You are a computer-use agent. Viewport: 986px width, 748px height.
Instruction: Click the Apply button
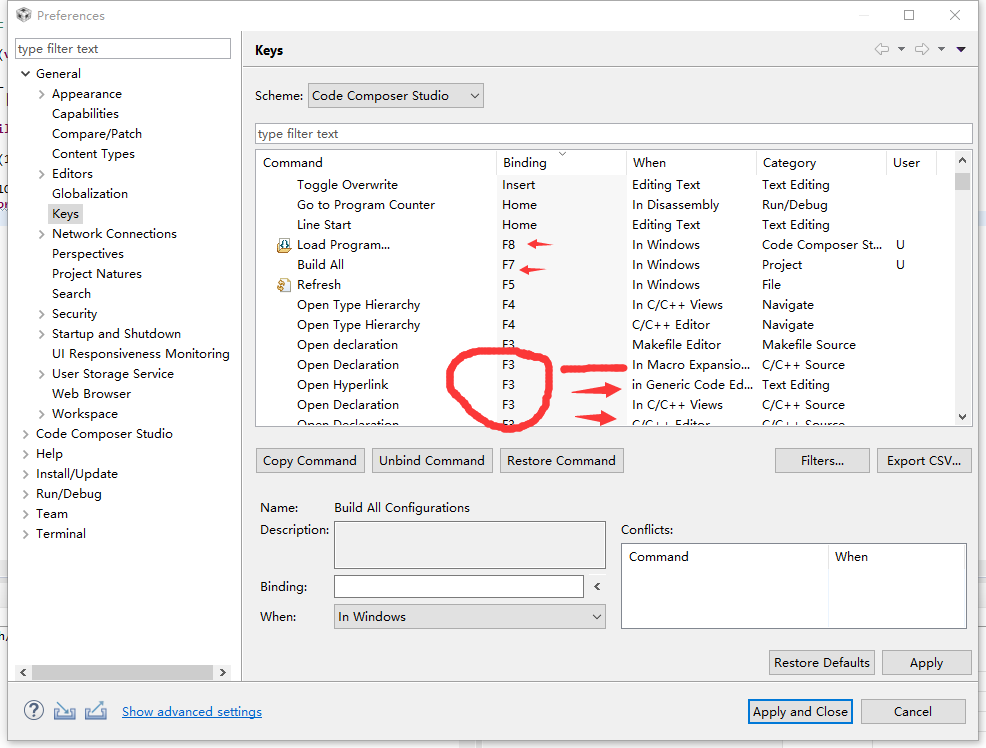point(926,663)
